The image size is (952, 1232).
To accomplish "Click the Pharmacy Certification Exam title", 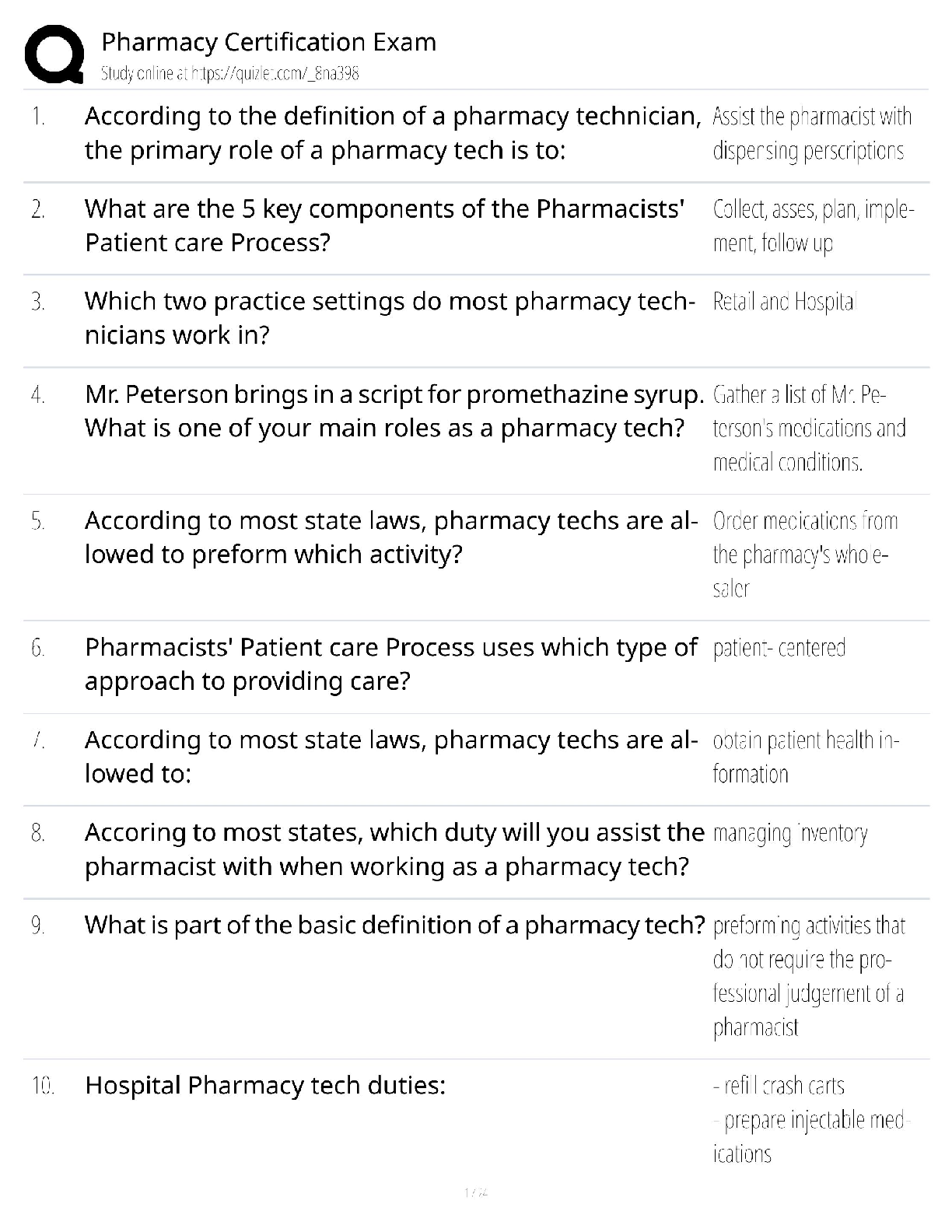I will pyautogui.click(x=268, y=42).
